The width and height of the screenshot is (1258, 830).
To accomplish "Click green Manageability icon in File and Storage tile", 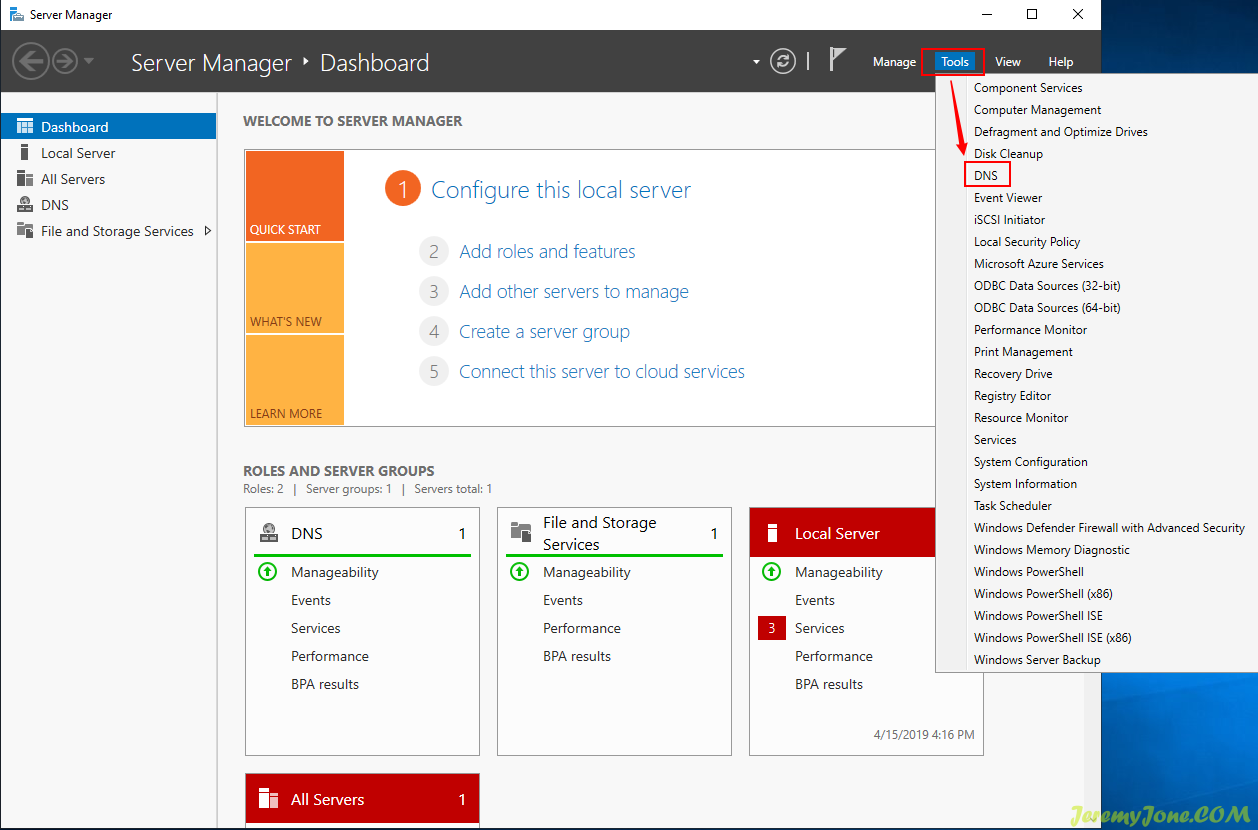I will click(x=519, y=572).
